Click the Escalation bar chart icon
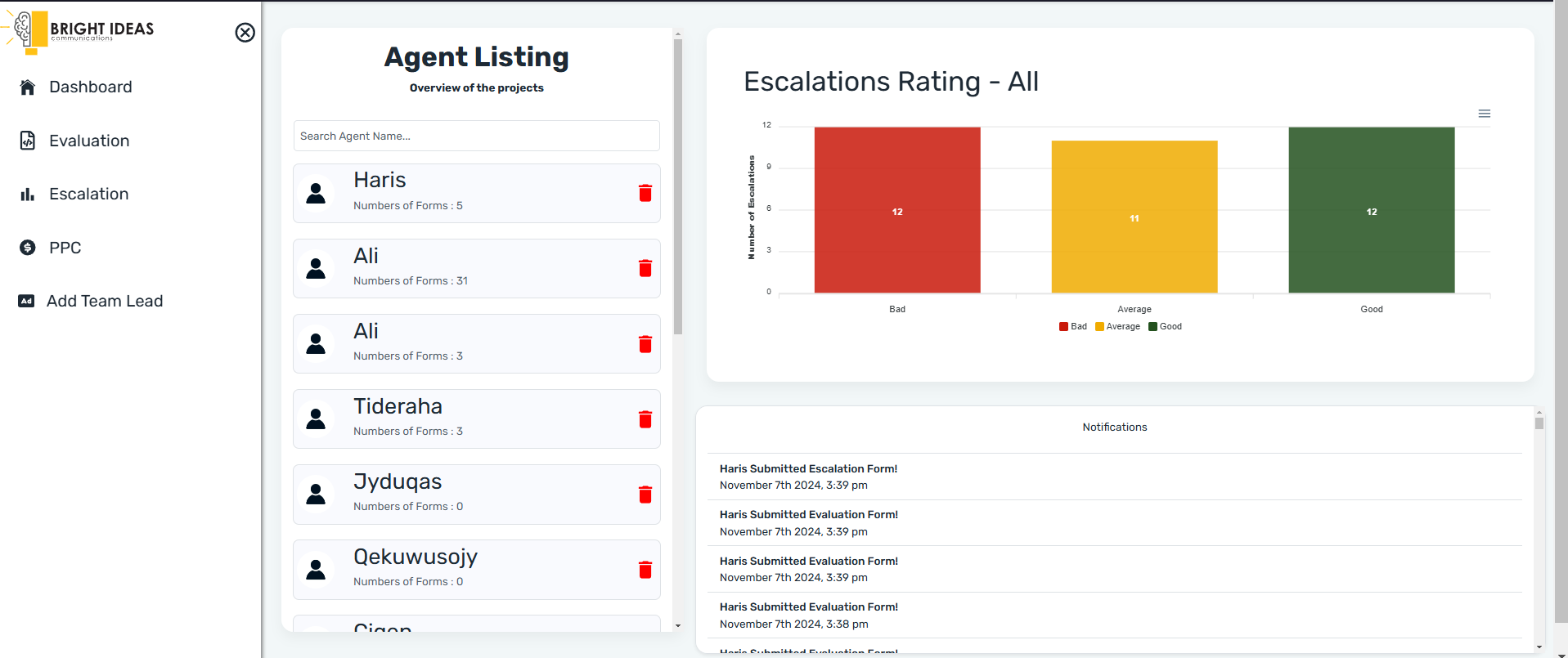This screenshot has height=658, width=1568. (28, 195)
